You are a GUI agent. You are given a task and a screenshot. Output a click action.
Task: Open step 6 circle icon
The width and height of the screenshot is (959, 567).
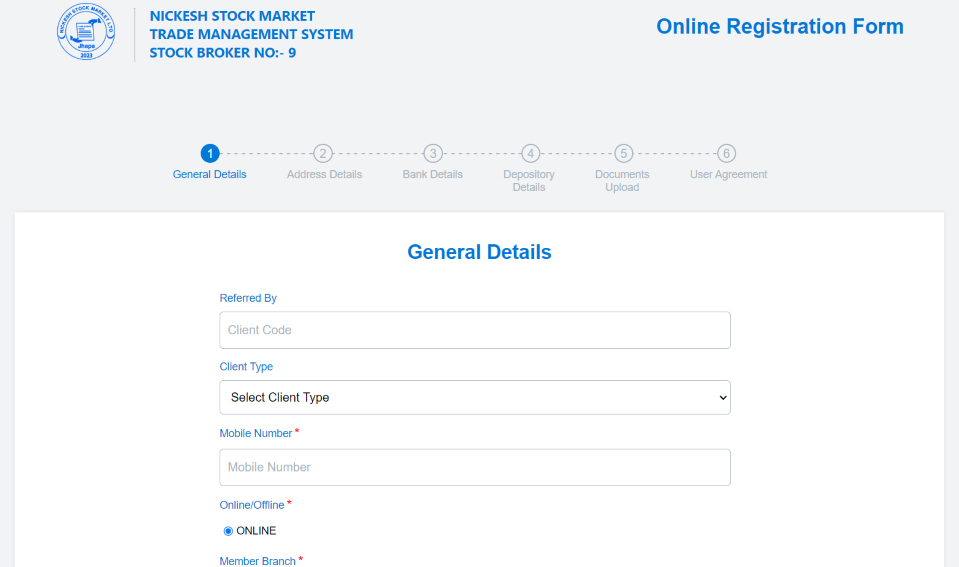[x=727, y=153]
